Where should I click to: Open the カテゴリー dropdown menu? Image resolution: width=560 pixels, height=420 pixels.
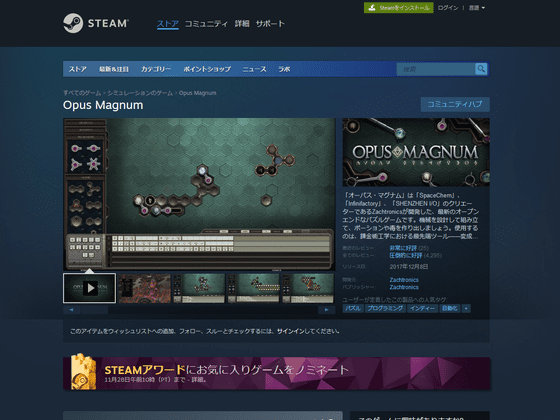tap(156, 69)
